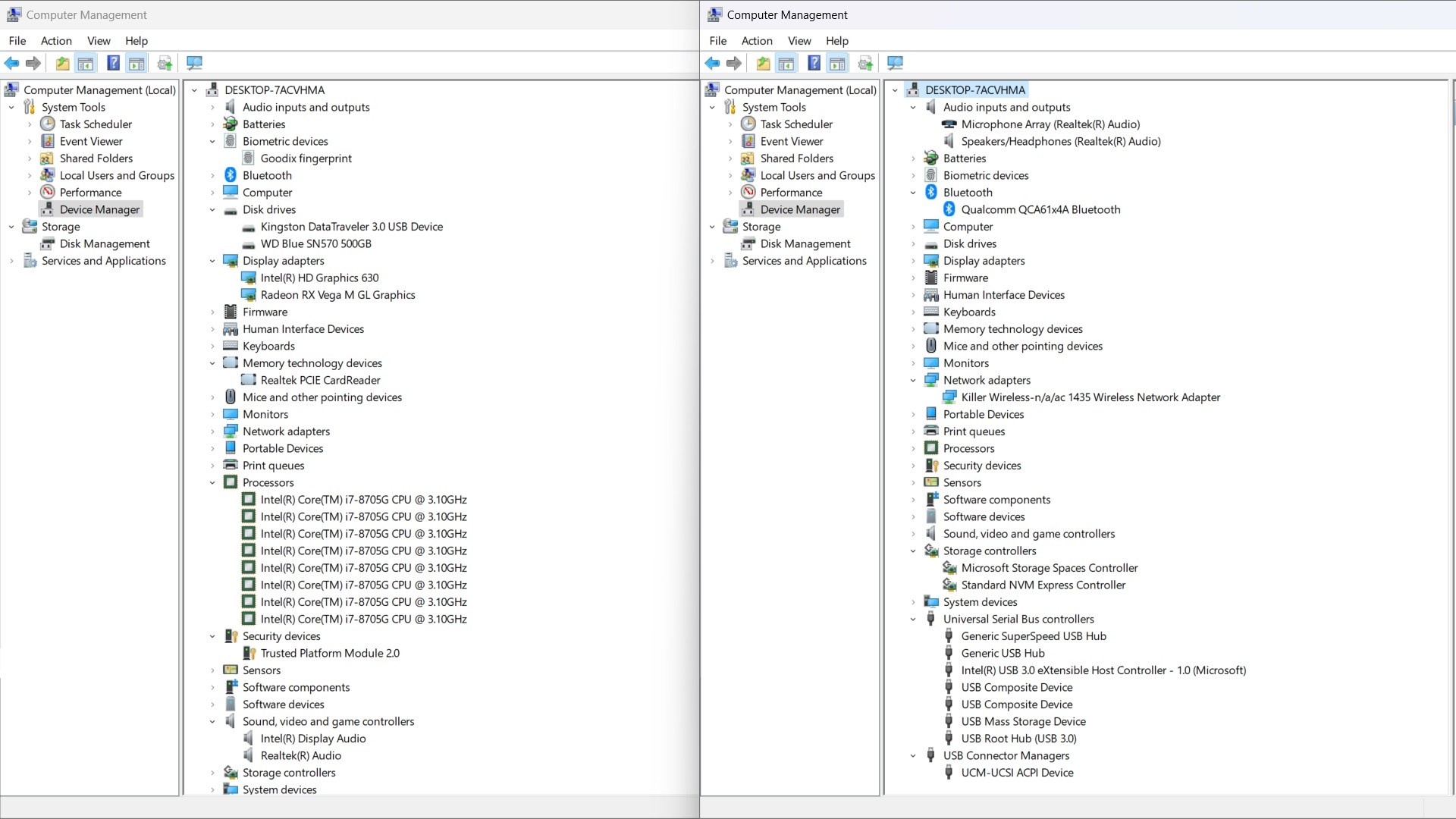Select Speakers/Headphones (Realtek(R) Audio)
Screen dimensions: 1456x819
click(x=1061, y=141)
